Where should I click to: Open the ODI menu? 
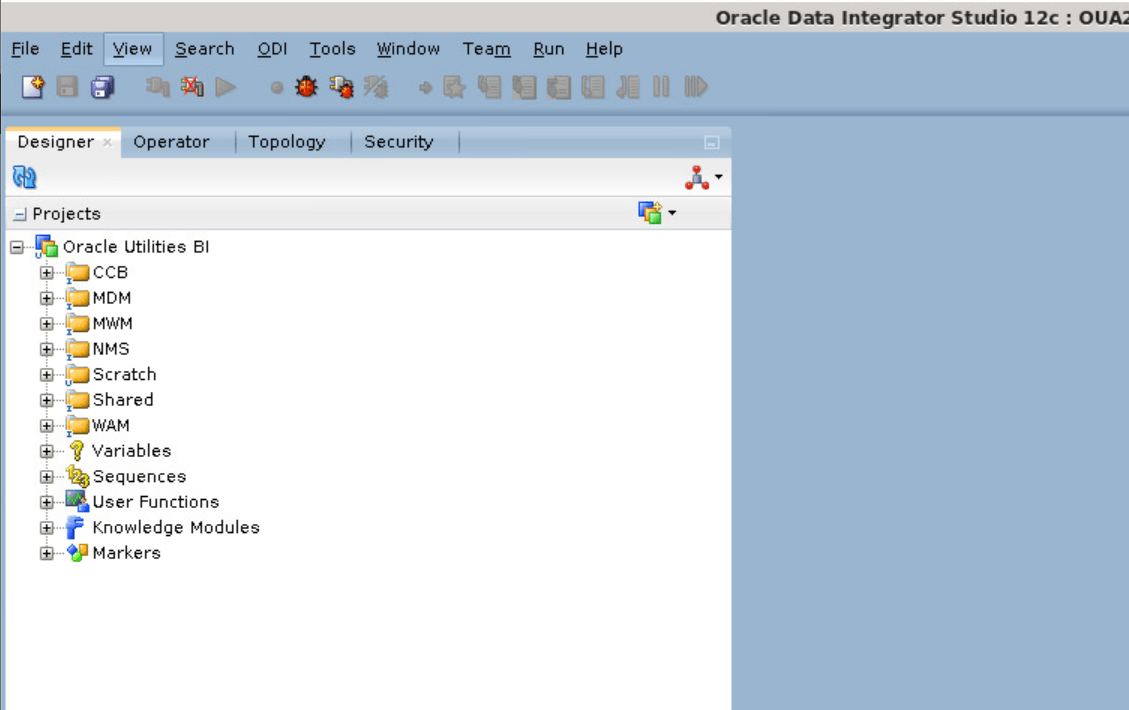click(x=272, y=48)
